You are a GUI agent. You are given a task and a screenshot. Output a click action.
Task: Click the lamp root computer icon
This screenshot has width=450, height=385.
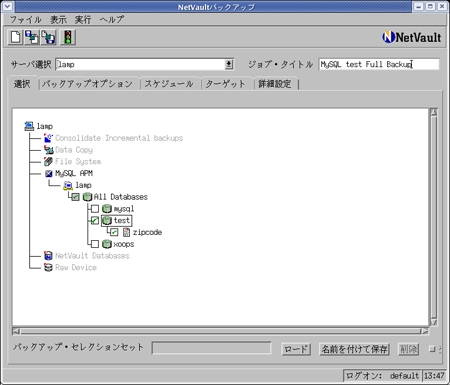click(29, 126)
